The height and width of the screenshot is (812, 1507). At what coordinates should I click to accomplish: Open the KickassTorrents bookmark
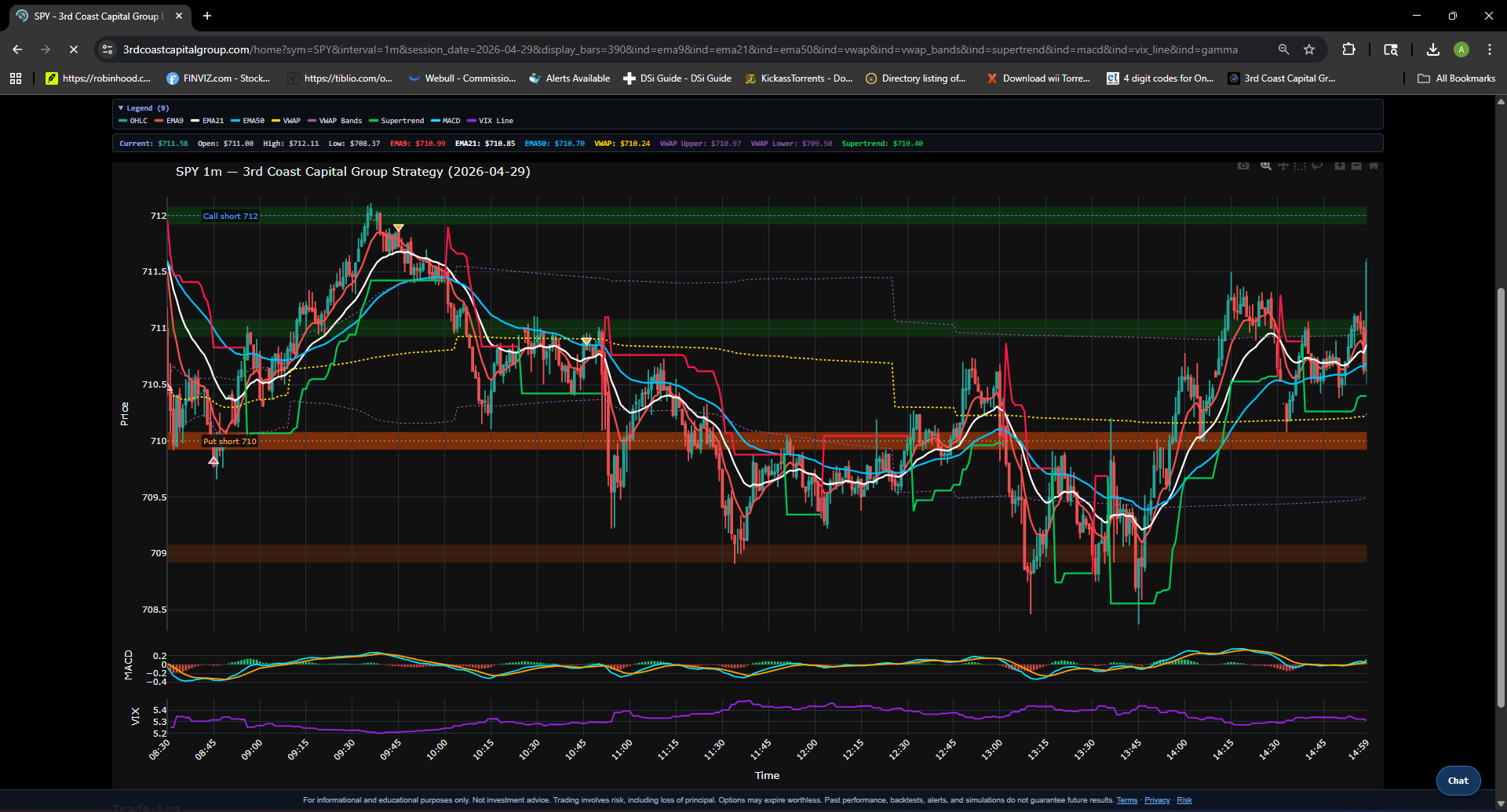point(798,78)
